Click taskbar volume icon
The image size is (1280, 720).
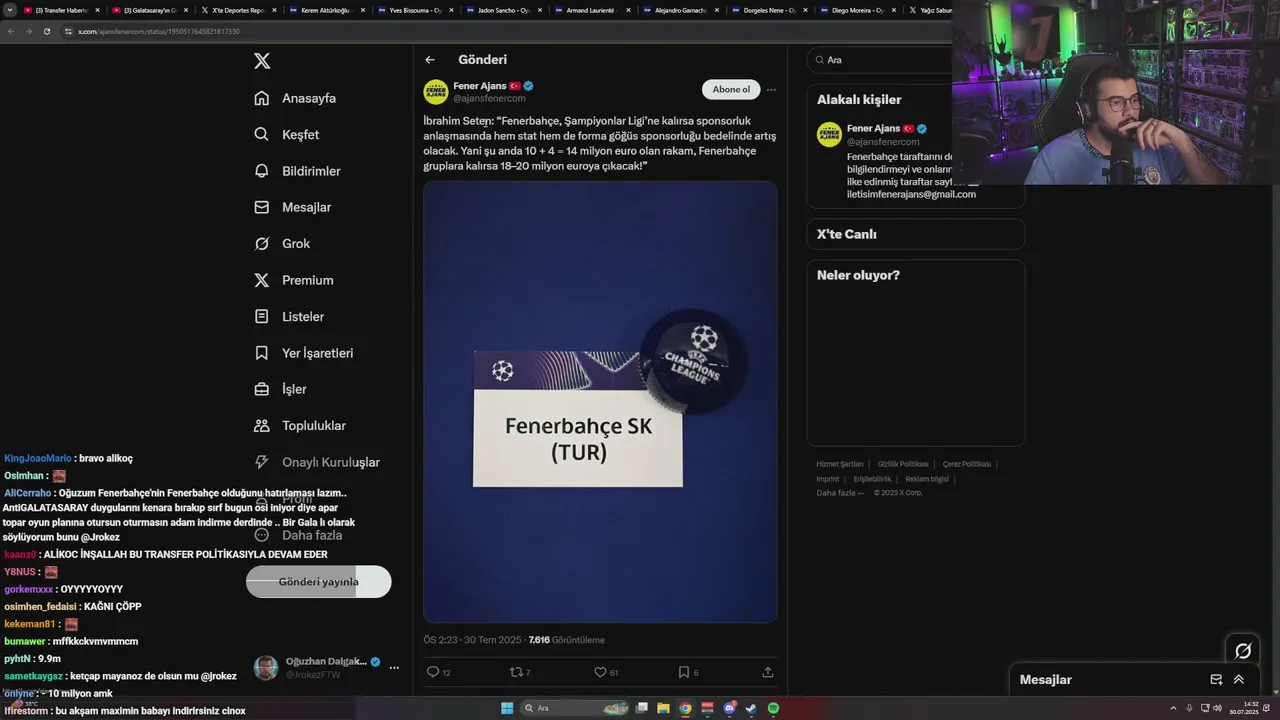pos(1217,708)
